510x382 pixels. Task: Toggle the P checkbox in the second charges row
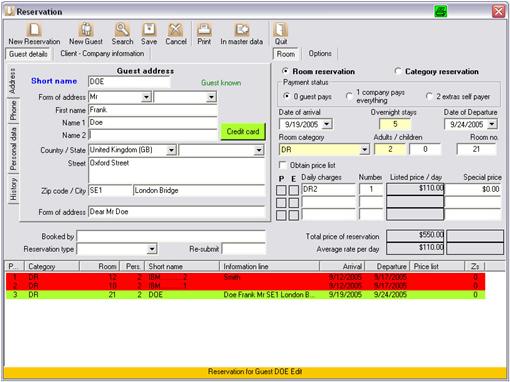[281, 203]
